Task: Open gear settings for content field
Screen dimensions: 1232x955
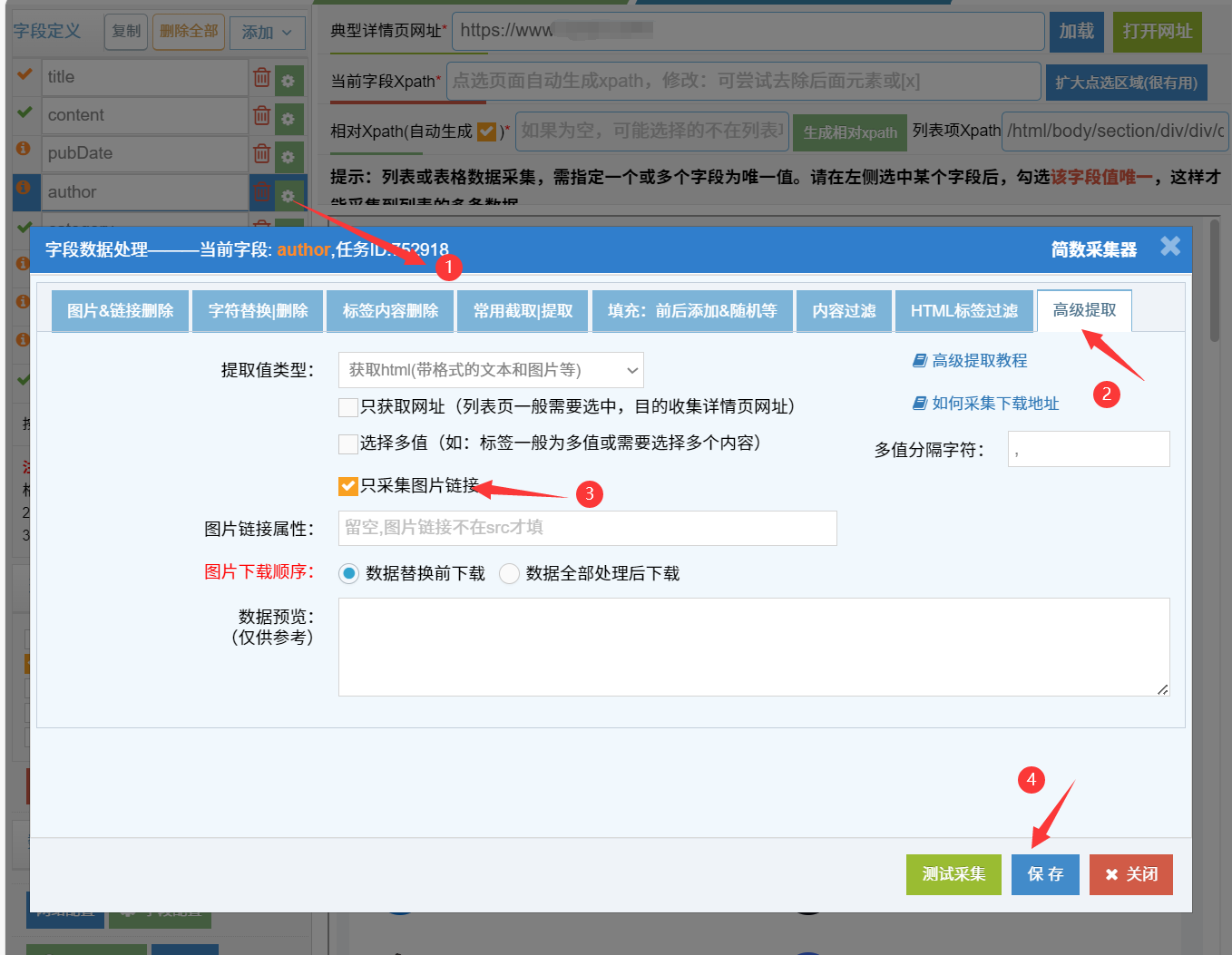Action: point(288,119)
